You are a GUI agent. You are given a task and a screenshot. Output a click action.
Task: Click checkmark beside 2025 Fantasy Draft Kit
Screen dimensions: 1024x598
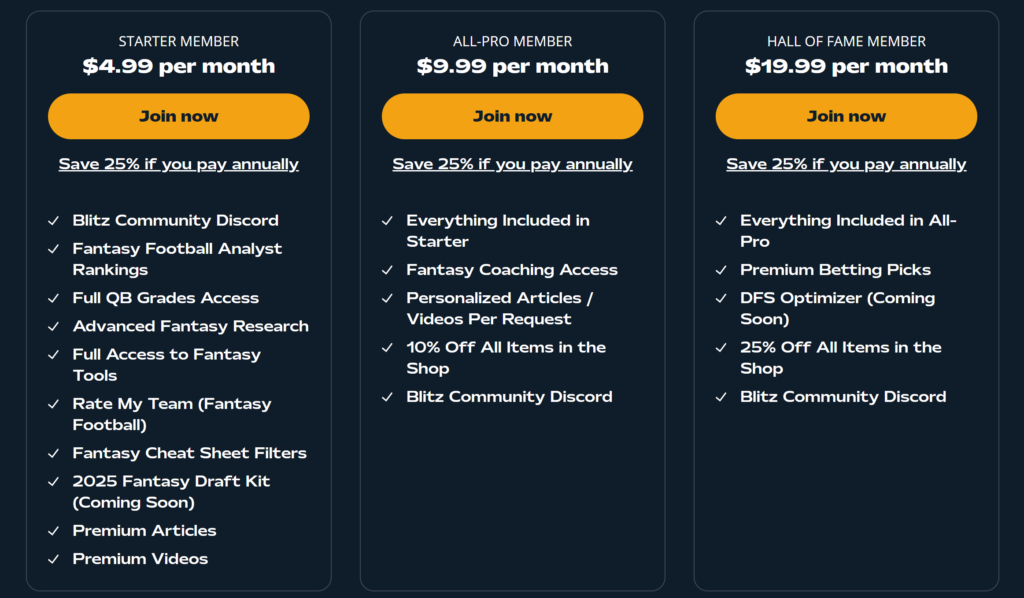(x=53, y=481)
